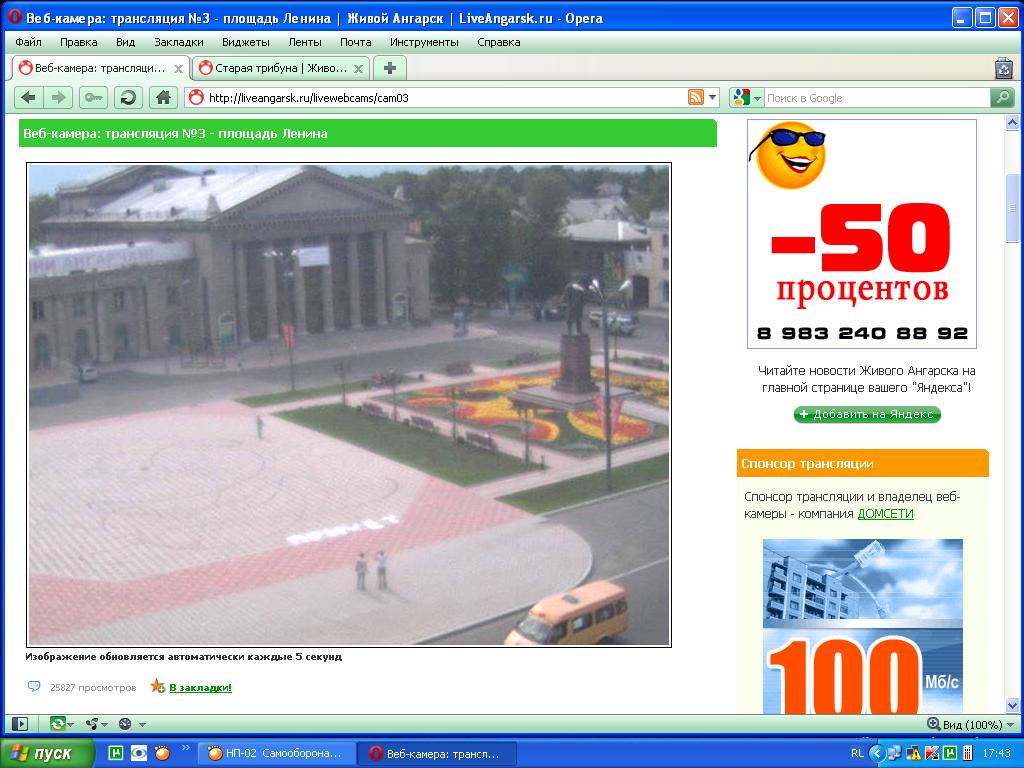The width and height of the screenshot is (1024, 768).
Task: Click the В закладки! link
Action: click(200, 687)
